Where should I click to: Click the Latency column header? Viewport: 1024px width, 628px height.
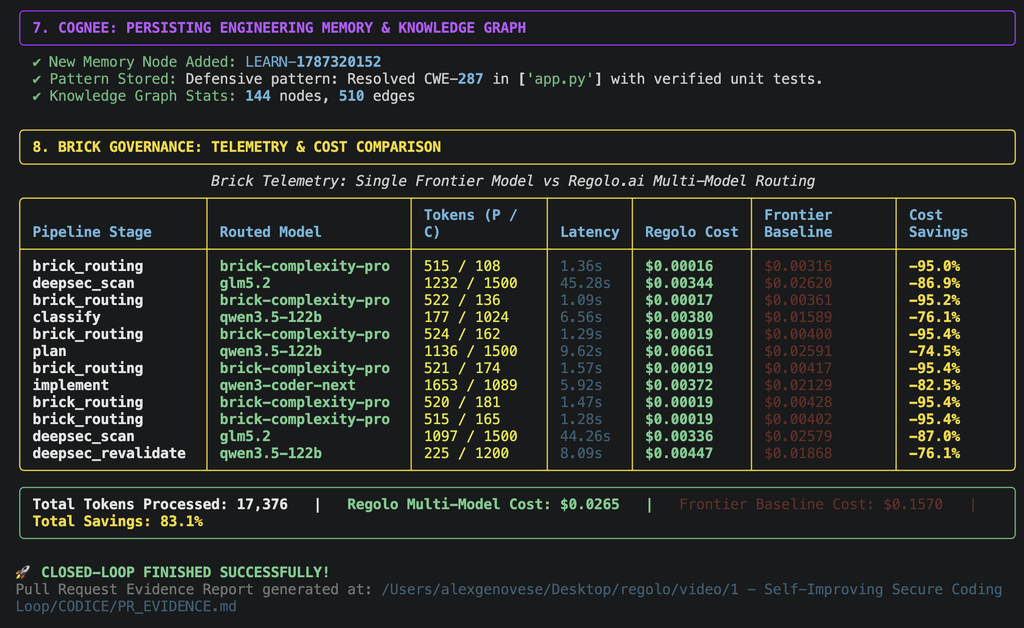coord(590,232)
